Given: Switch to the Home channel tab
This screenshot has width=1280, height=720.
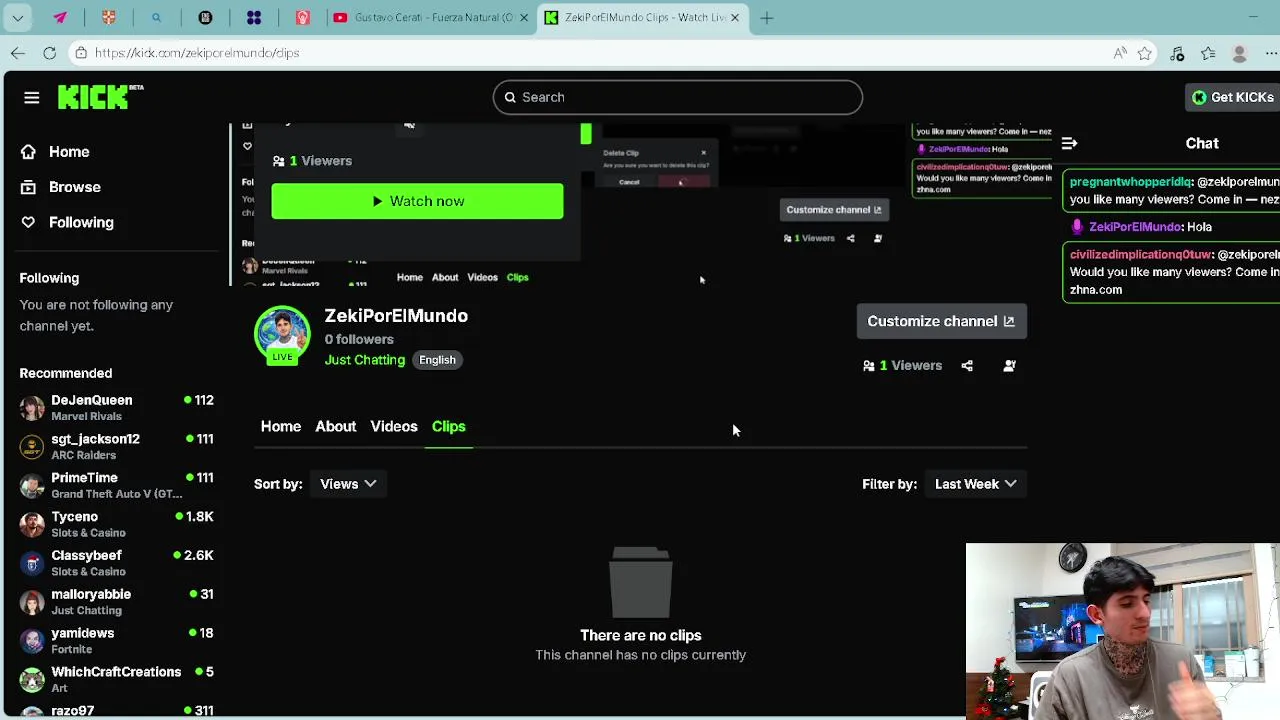Looking at the screenshot, I should click(x=281, y=426).
